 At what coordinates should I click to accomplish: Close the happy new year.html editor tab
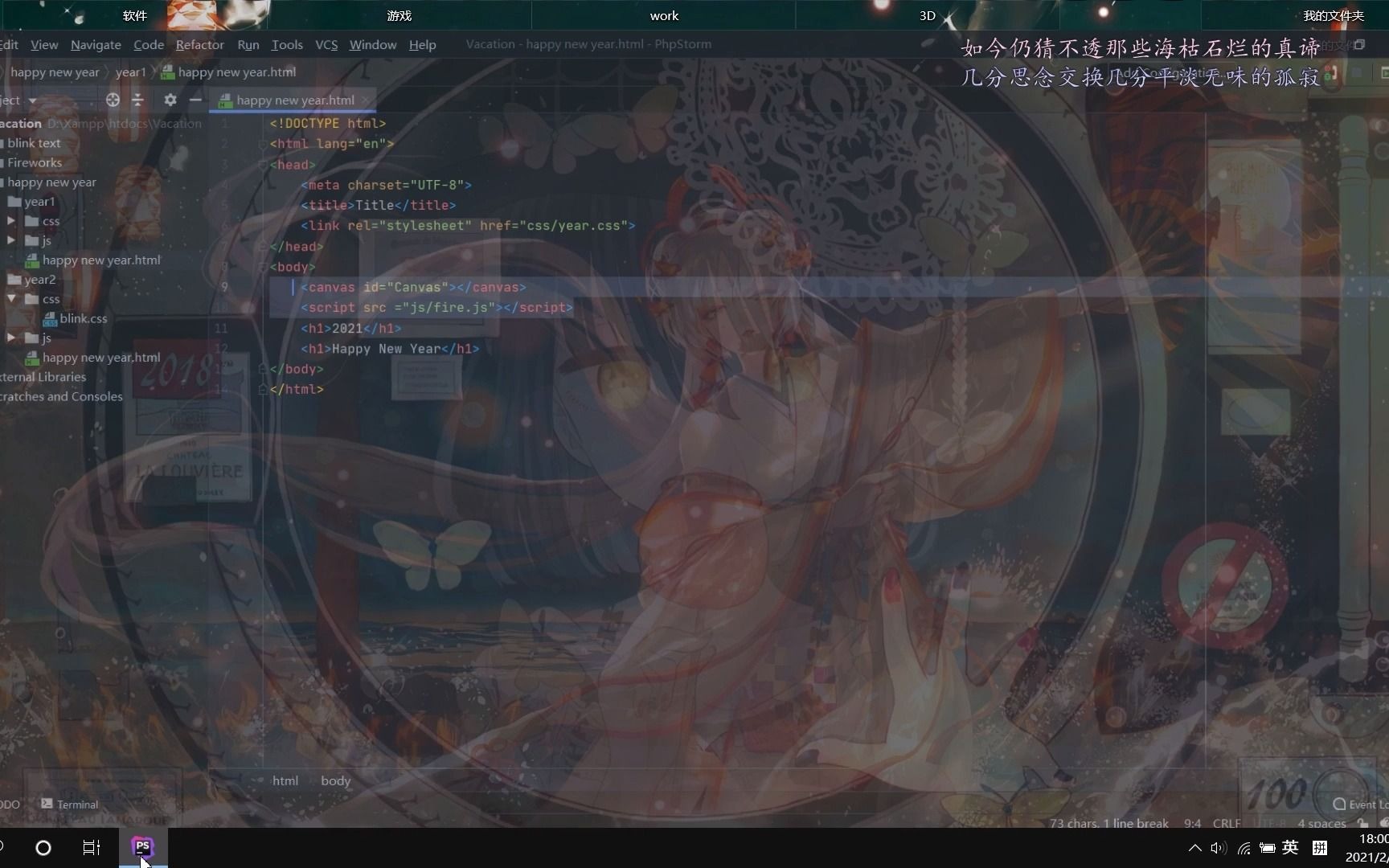point(366,100)
